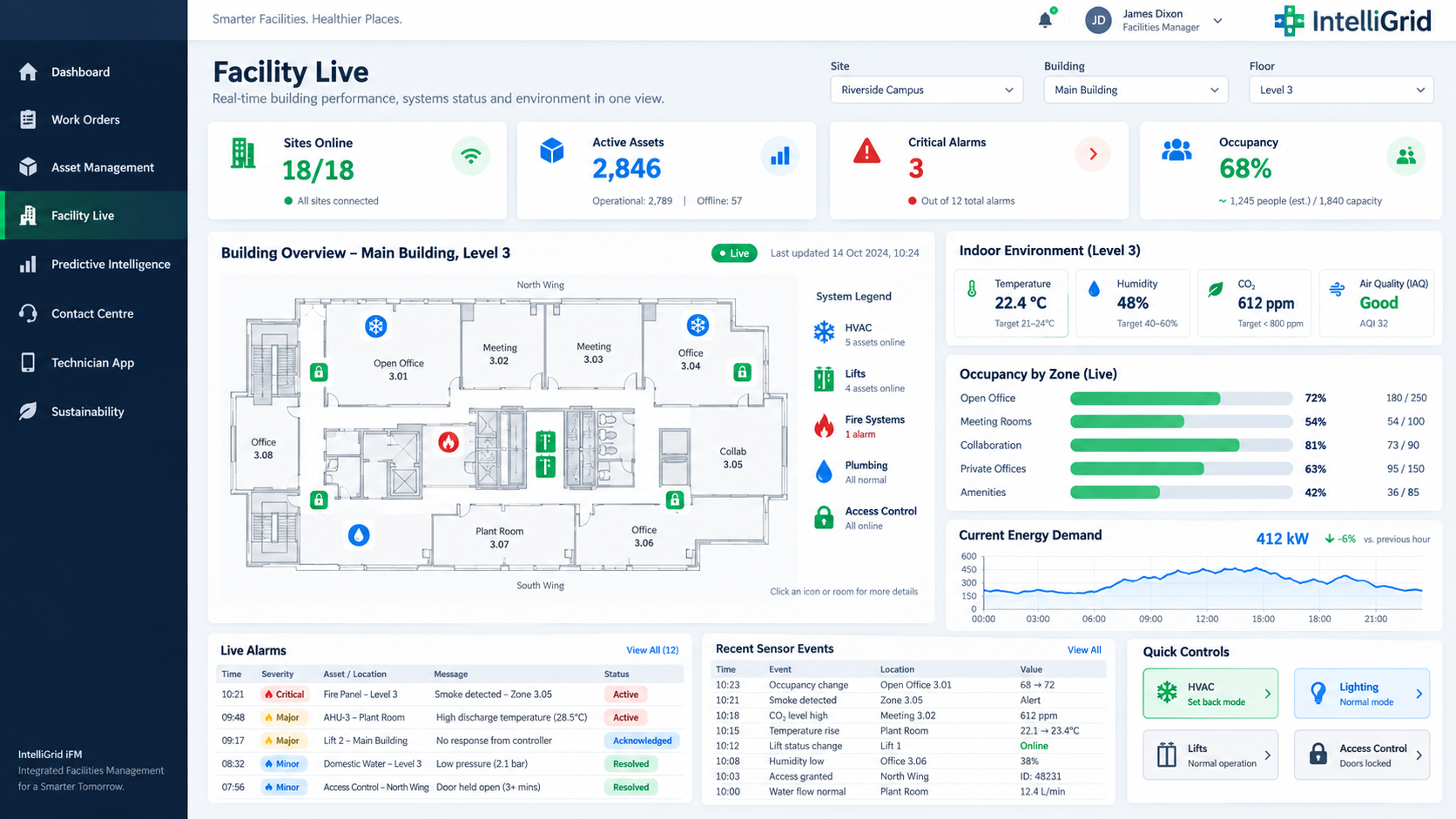Click the Acknowledged status for Lift 2 alarm
Viewport: 1456px width, 819px height.
[642, 741]
